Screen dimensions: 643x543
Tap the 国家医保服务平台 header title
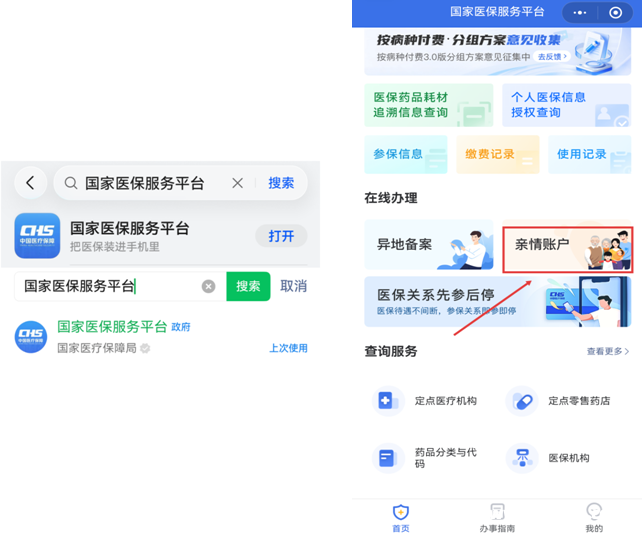point(497,11)
